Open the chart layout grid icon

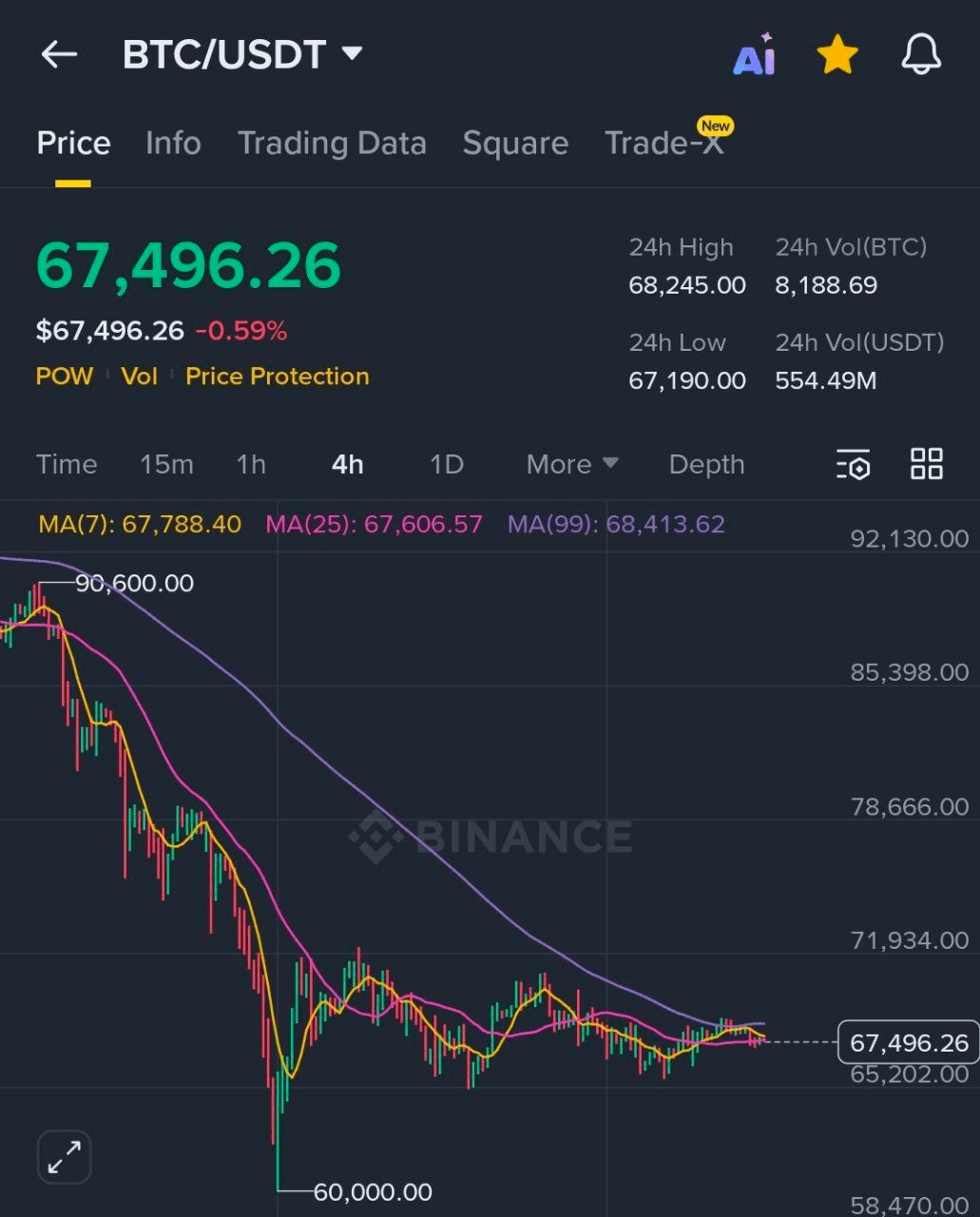[x=926, y=464]
